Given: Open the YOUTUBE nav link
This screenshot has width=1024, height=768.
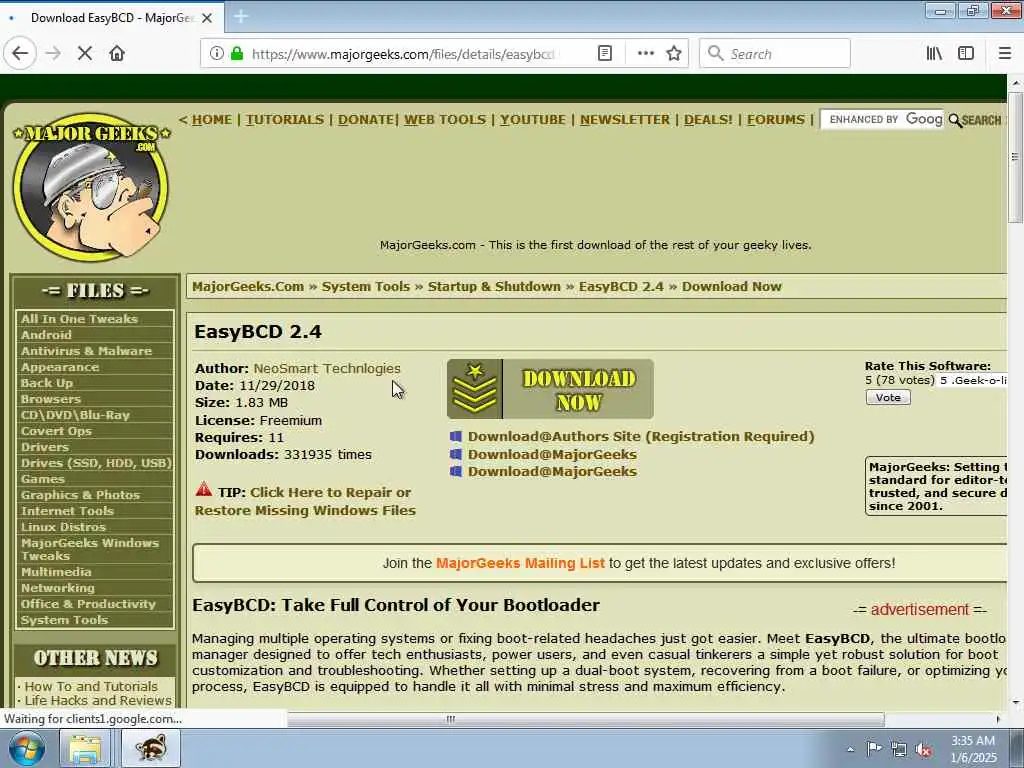Looking at the screenshot, I should click(x=533, y=120).
